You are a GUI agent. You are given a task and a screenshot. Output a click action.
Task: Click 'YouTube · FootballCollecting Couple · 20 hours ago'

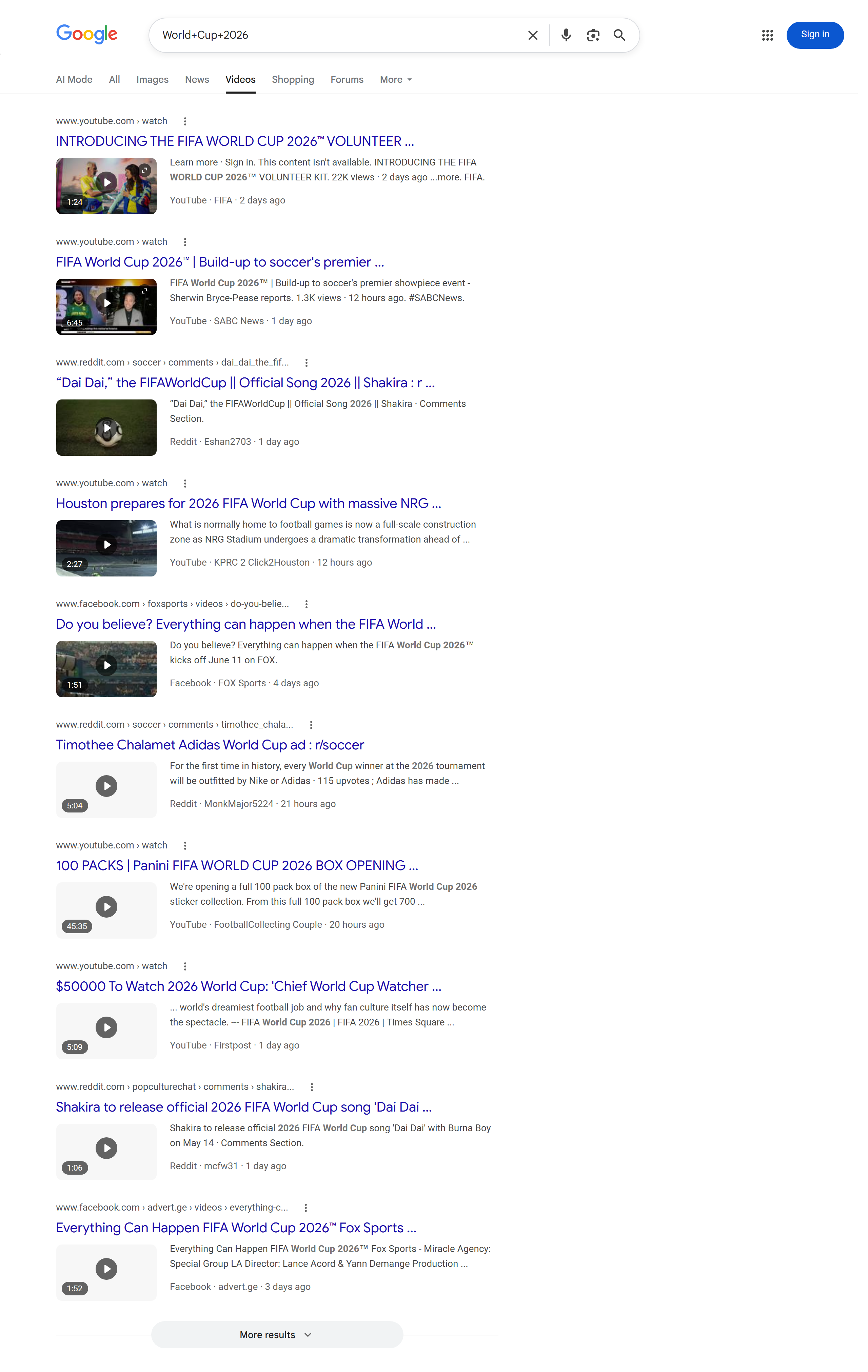[277, 925]
